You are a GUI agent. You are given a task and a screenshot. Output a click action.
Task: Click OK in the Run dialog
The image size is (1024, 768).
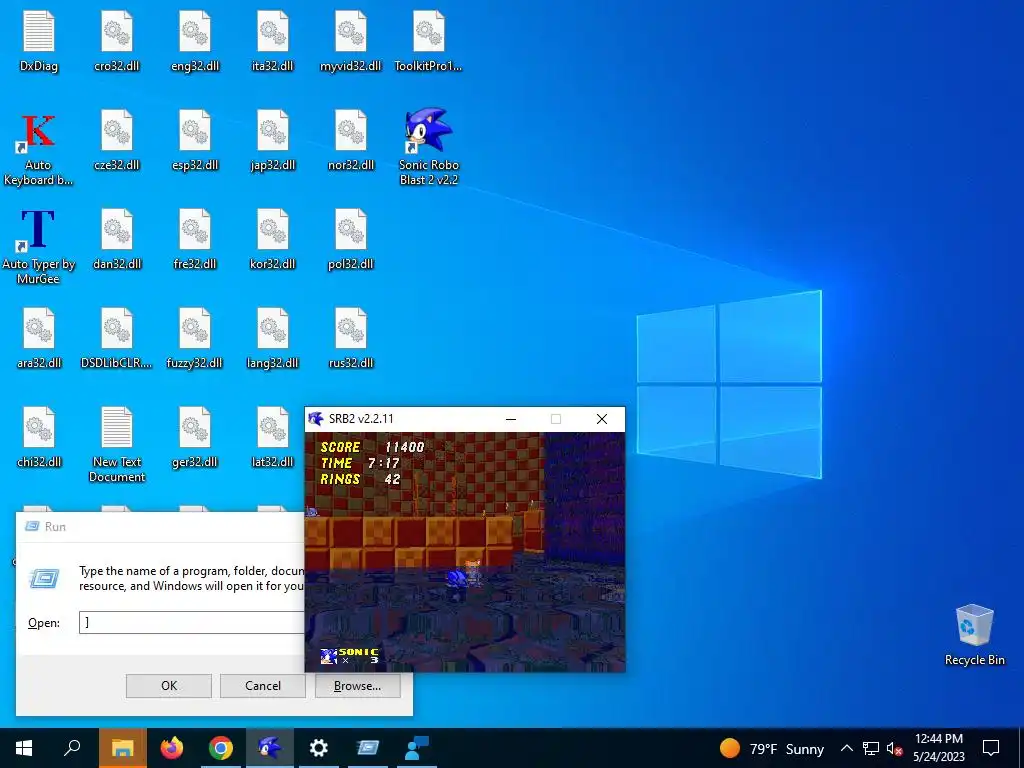(168, 686)
